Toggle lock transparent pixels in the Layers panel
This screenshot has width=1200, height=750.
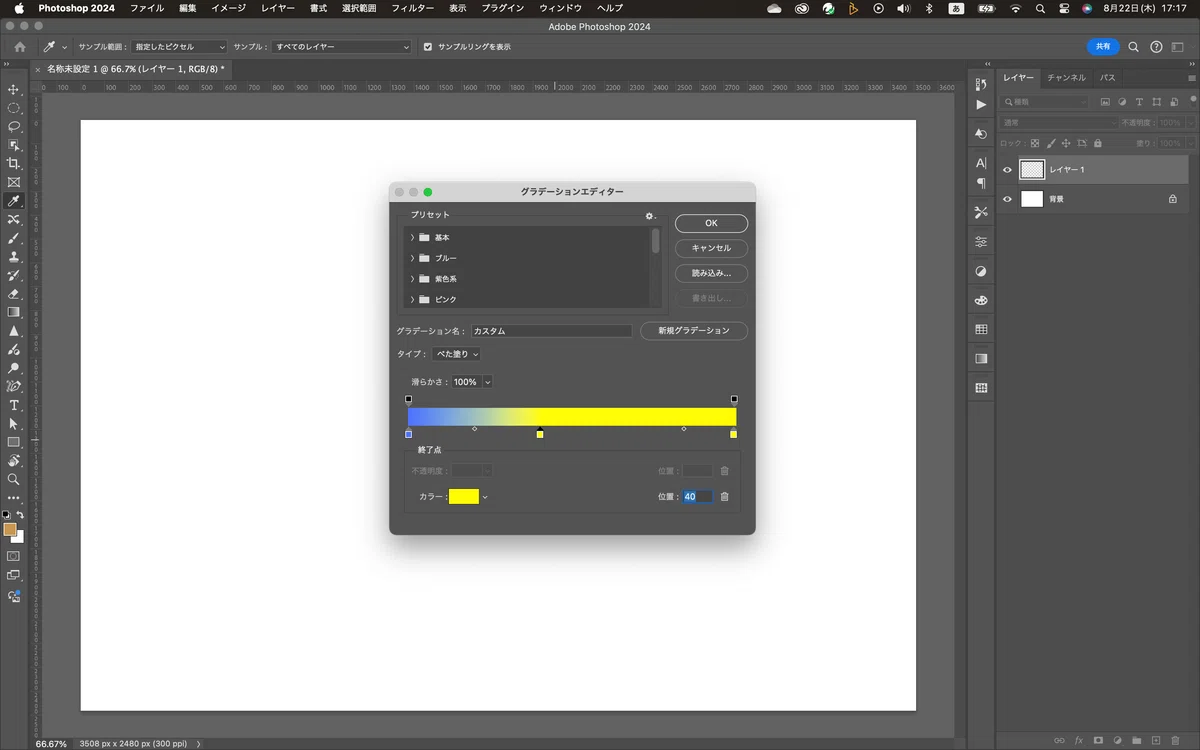[x=1035, y=143]
